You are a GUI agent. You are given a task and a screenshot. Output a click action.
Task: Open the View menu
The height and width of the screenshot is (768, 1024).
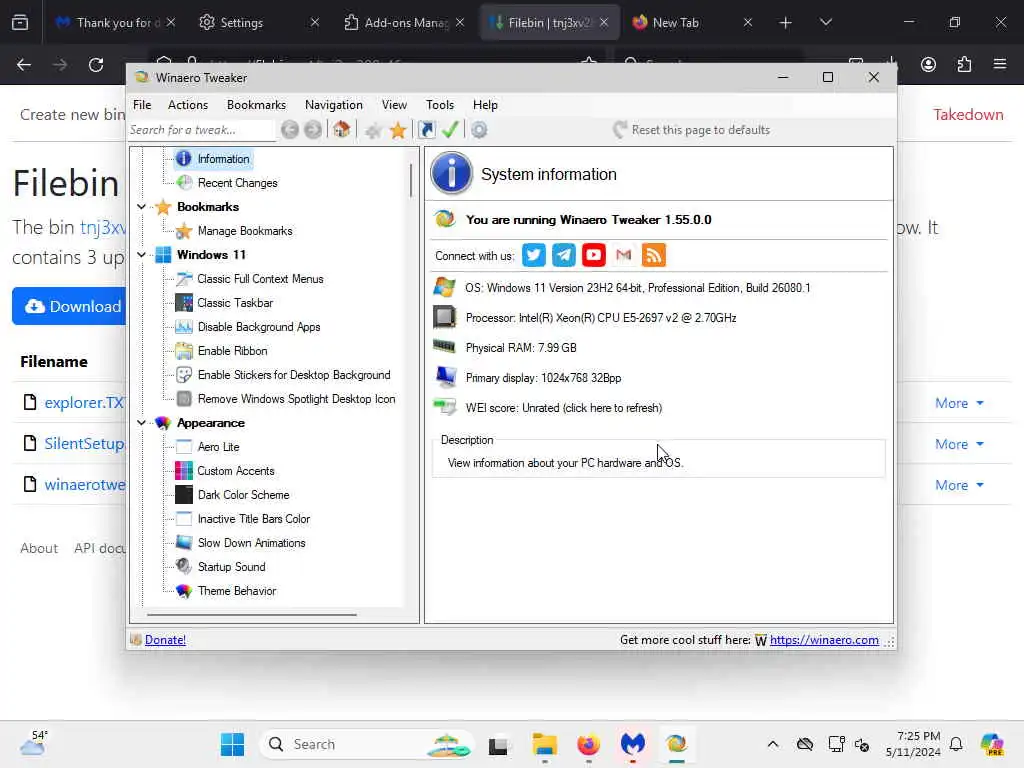394,105
